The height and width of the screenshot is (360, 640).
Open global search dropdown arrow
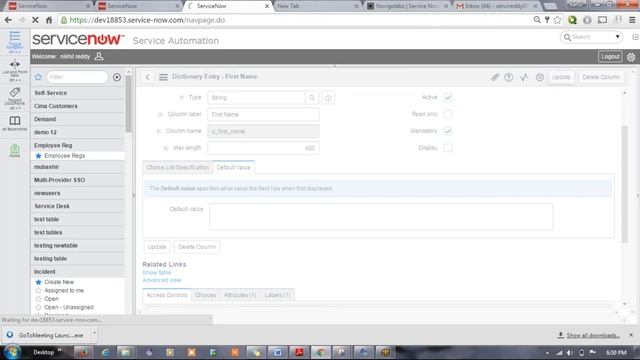[x=618, y=37]
